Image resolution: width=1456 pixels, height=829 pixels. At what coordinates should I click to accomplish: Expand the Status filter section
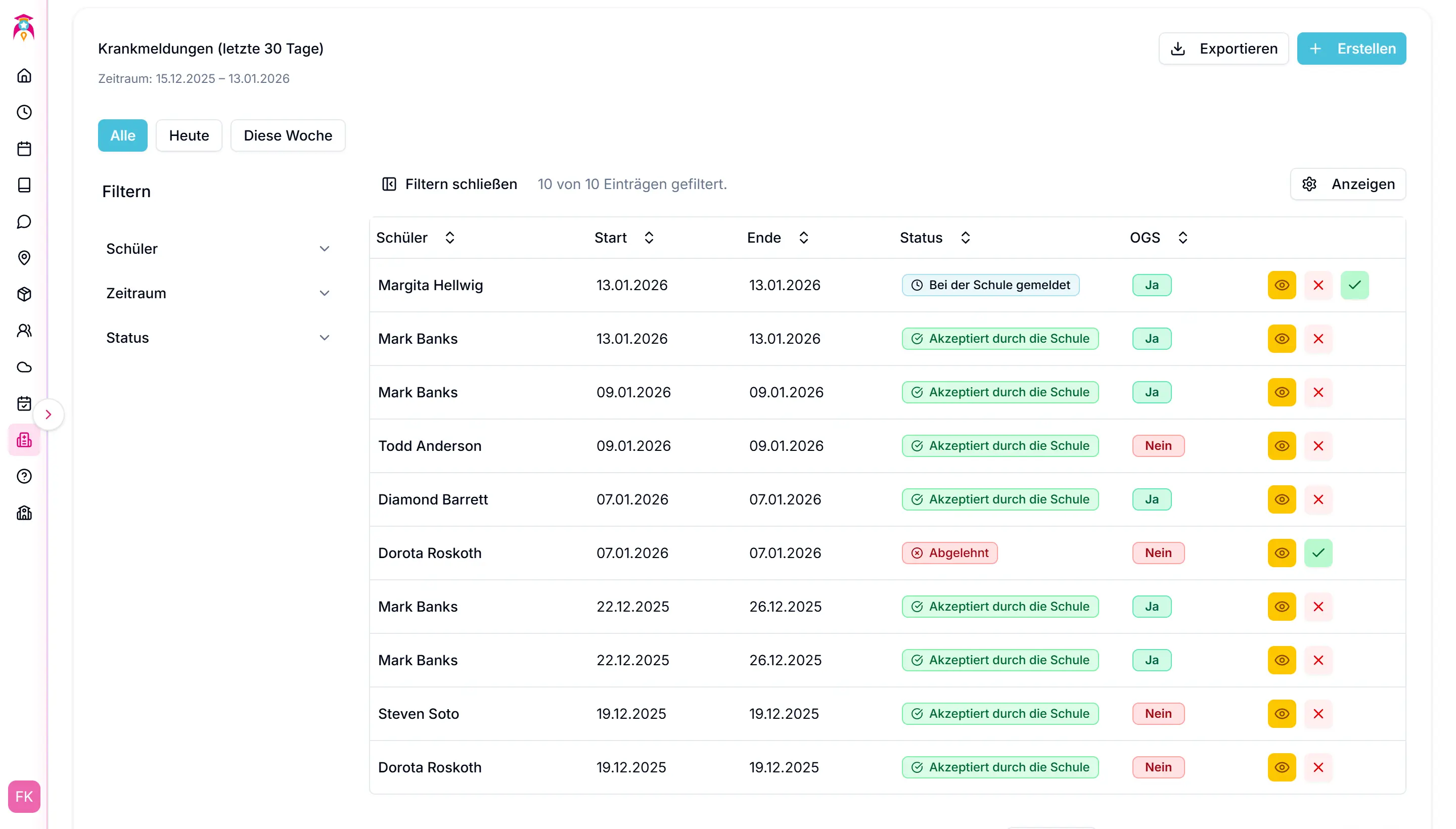point(217,338)
